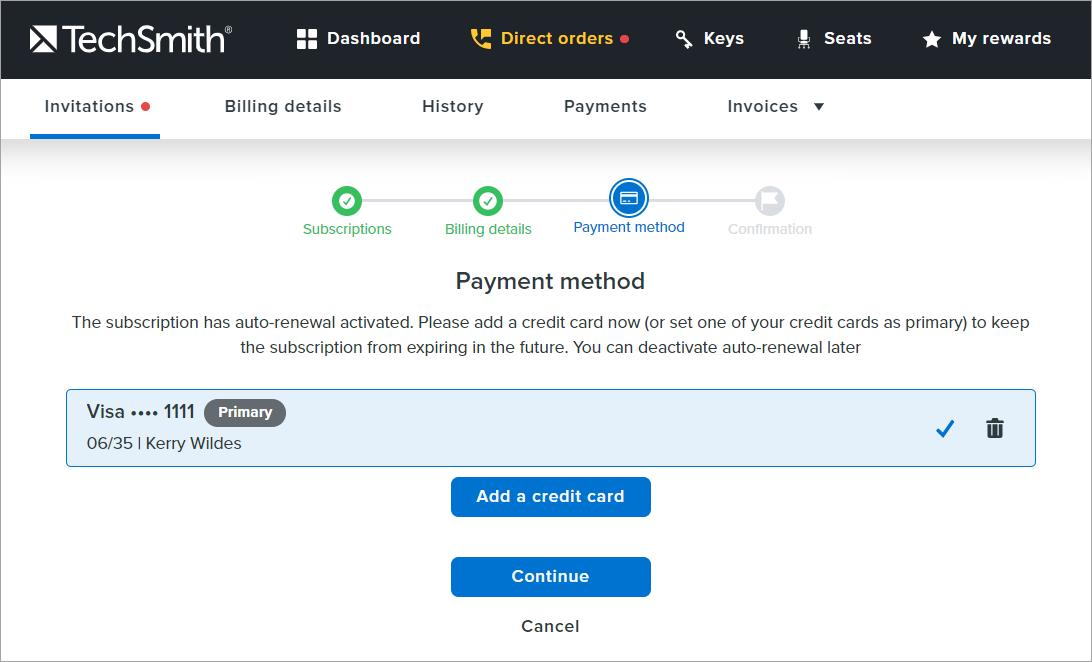The image size is (1092, 662).
Task: Open the Dashboard grid icon
Action: pos(307,39)
